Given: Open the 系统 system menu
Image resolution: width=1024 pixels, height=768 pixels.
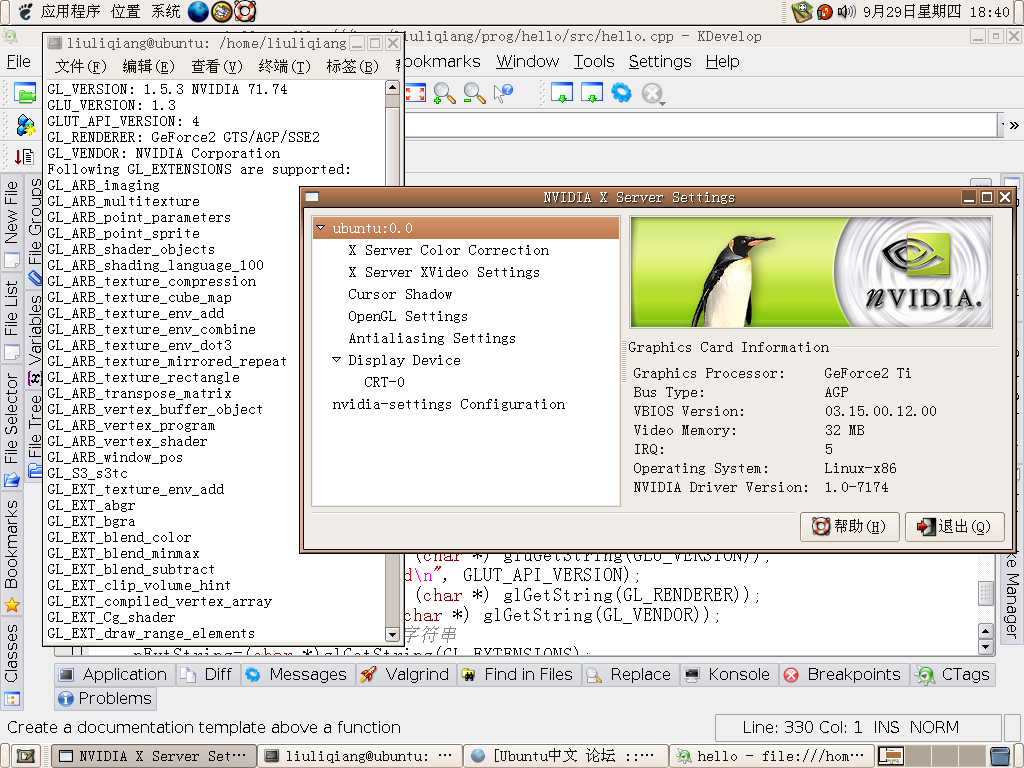Looking at the screenshot, I should point(166,11).
